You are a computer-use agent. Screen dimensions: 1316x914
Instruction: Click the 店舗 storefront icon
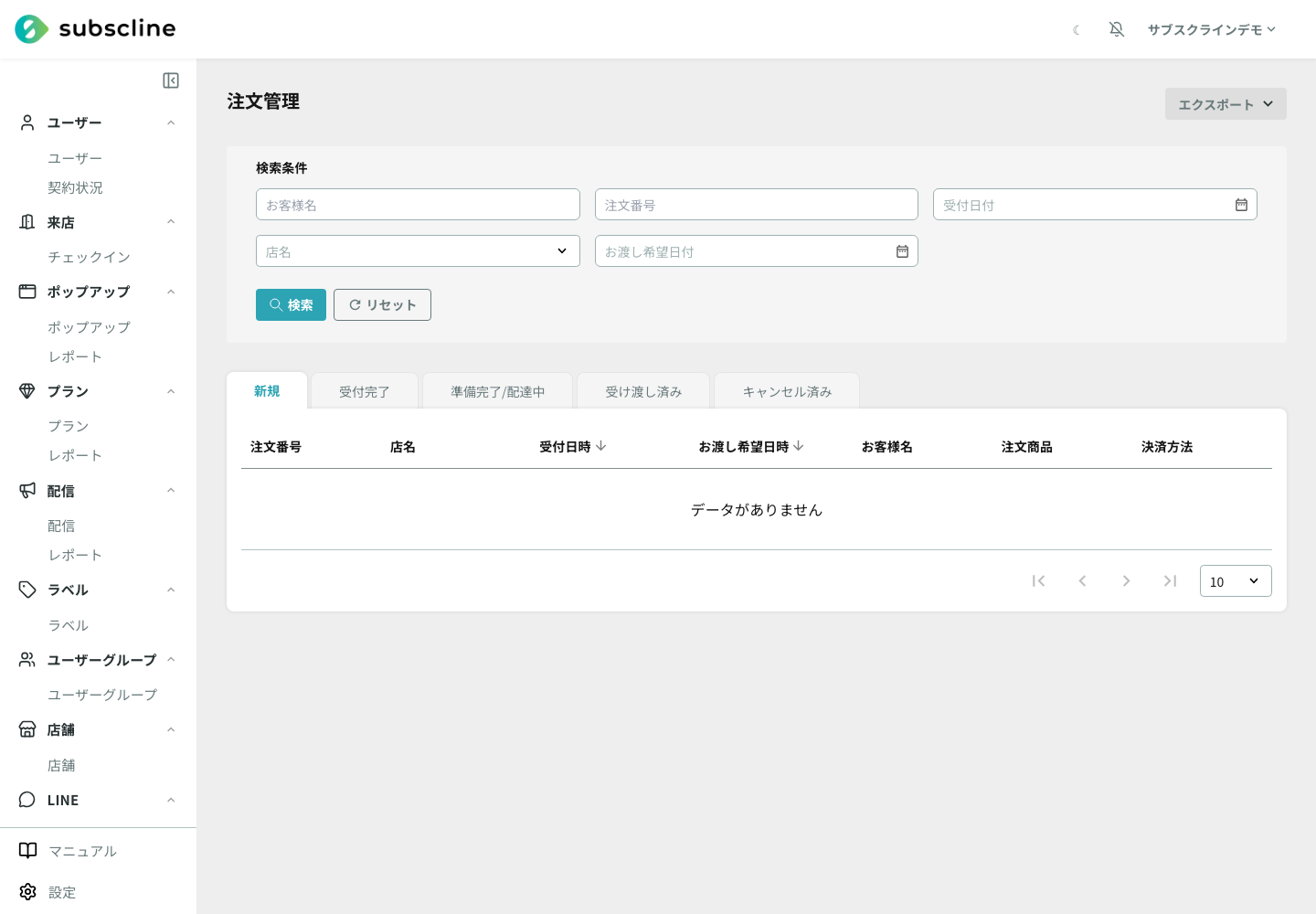27,729
